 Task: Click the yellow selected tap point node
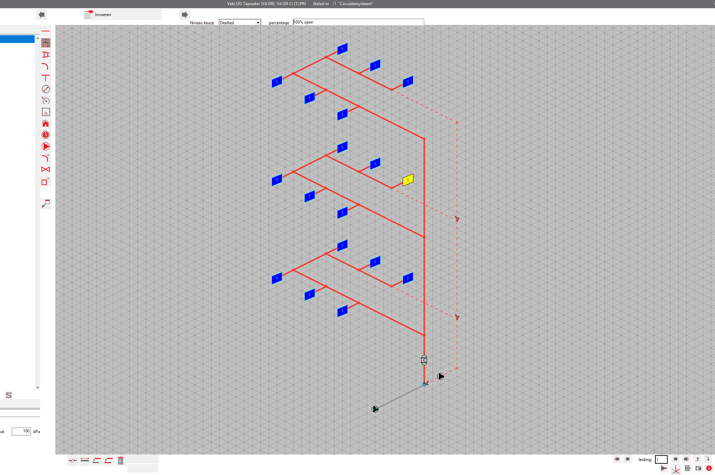pos(408,180)
